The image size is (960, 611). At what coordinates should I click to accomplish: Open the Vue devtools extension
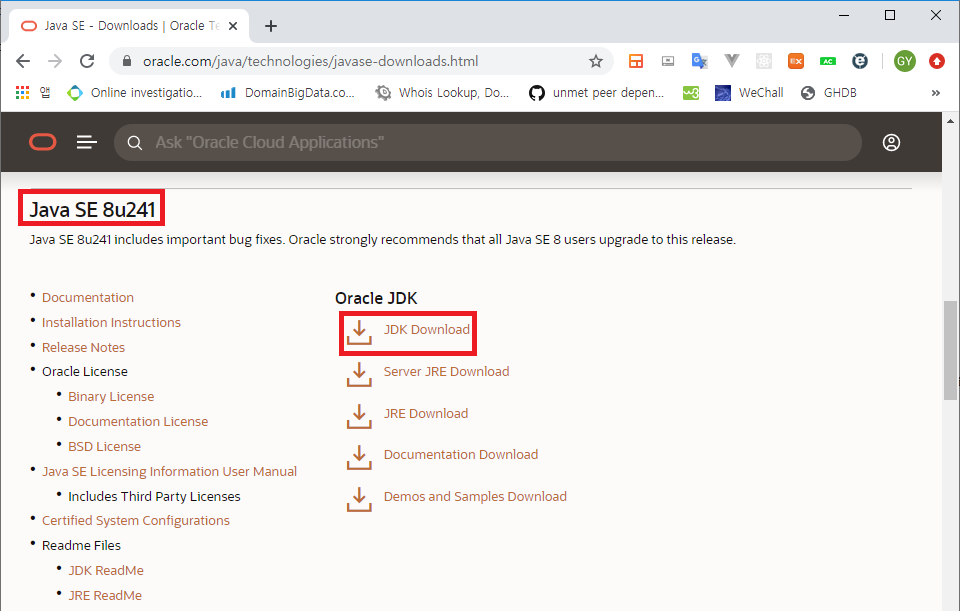pyautogui.click(x=732, y=61)
